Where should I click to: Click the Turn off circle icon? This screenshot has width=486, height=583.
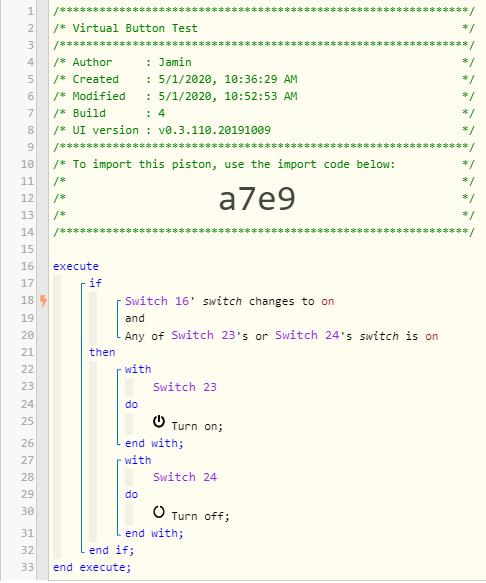pos(159,512)
